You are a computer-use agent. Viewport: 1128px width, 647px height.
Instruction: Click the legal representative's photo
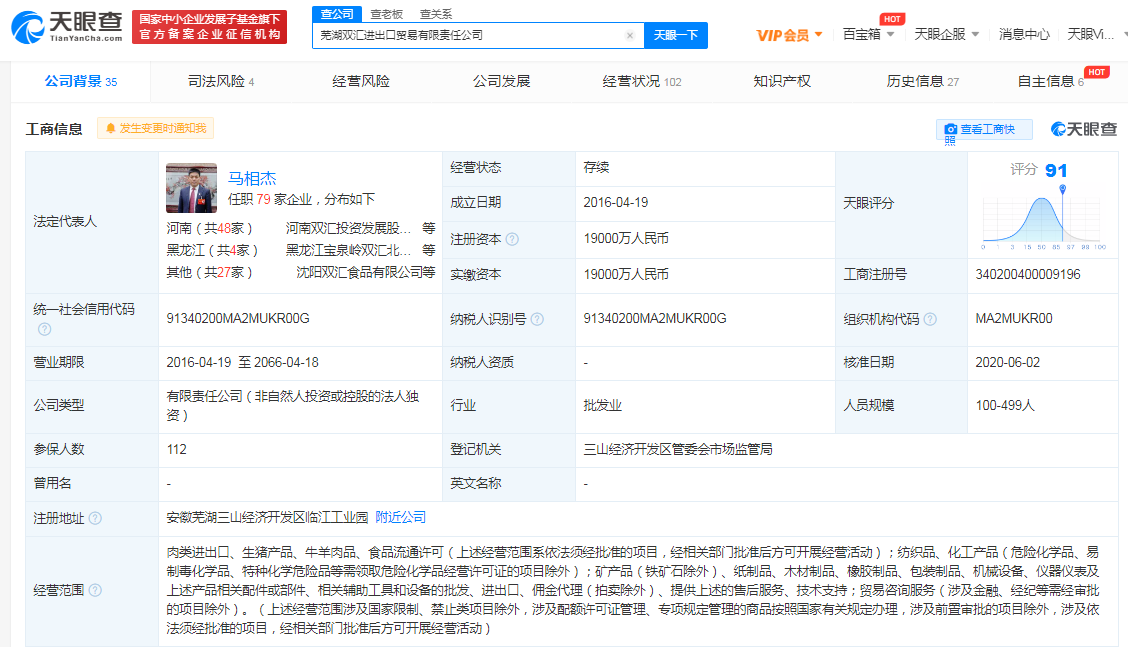pyautogui.click(x=191, y=188)
